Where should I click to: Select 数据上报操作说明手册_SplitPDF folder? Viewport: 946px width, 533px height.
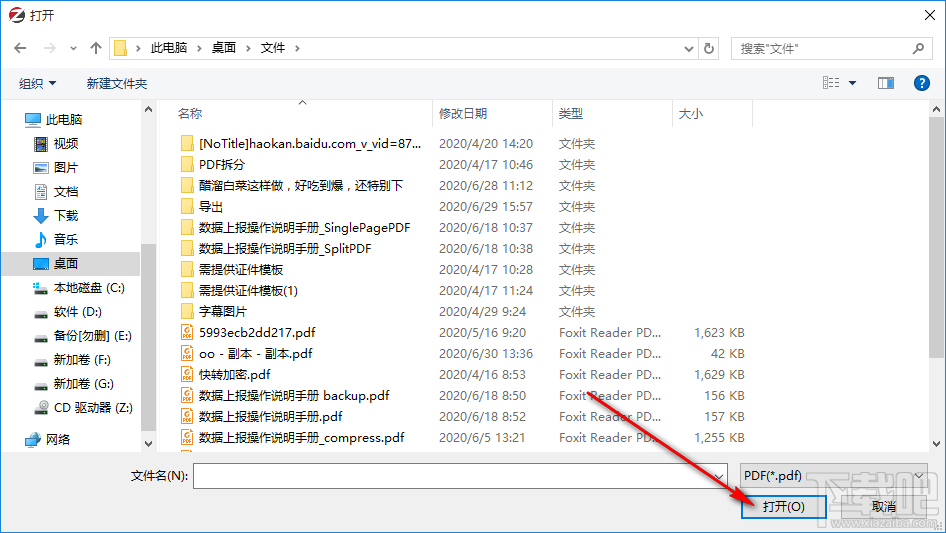pyautogui.click(x=285, y=249)
